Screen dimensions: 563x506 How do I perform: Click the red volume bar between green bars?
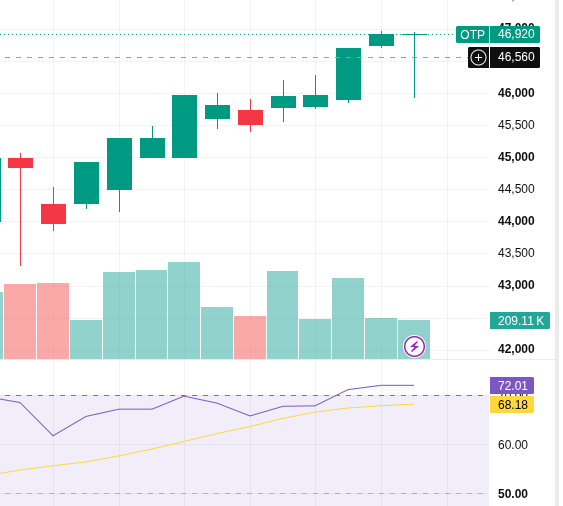pyautogui.click(x=250, y=337)
